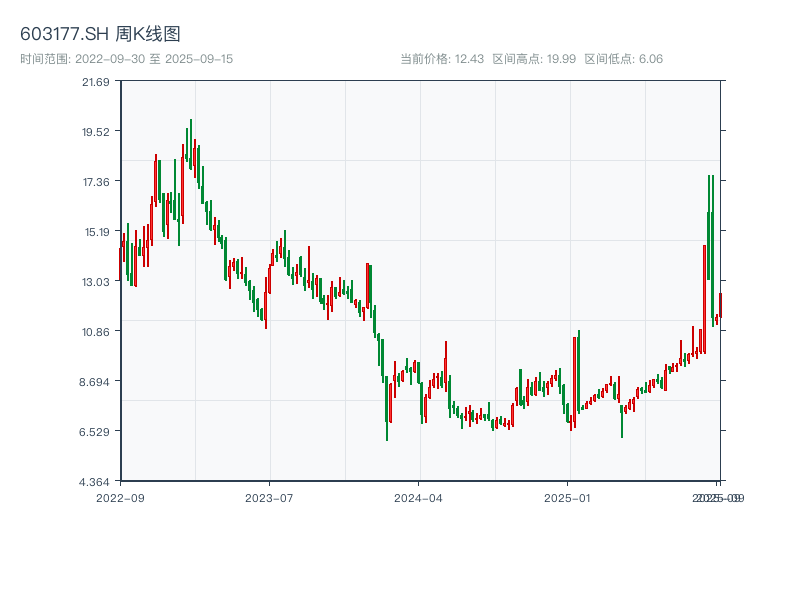This screenshot has height=600, width=800.
Task: Click the y-axis value 15.19
Action: (97, 232)
